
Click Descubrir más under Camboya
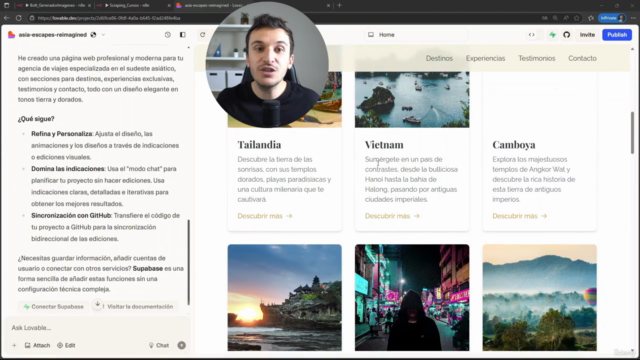(520, 216)
